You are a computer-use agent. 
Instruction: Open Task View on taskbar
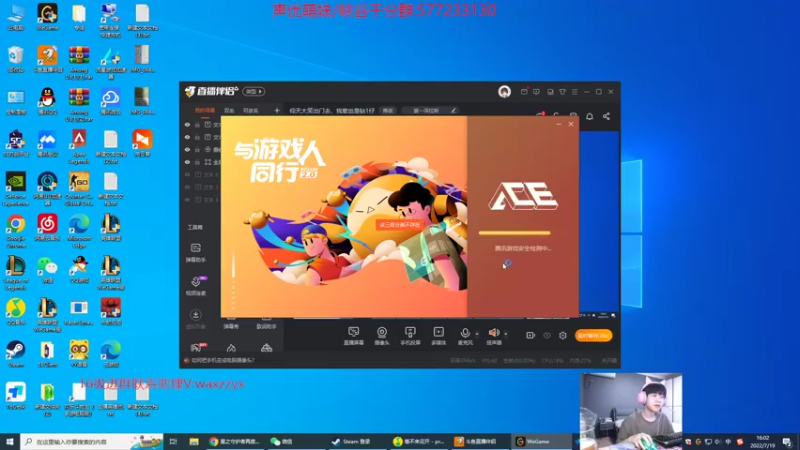coord(173,441)
